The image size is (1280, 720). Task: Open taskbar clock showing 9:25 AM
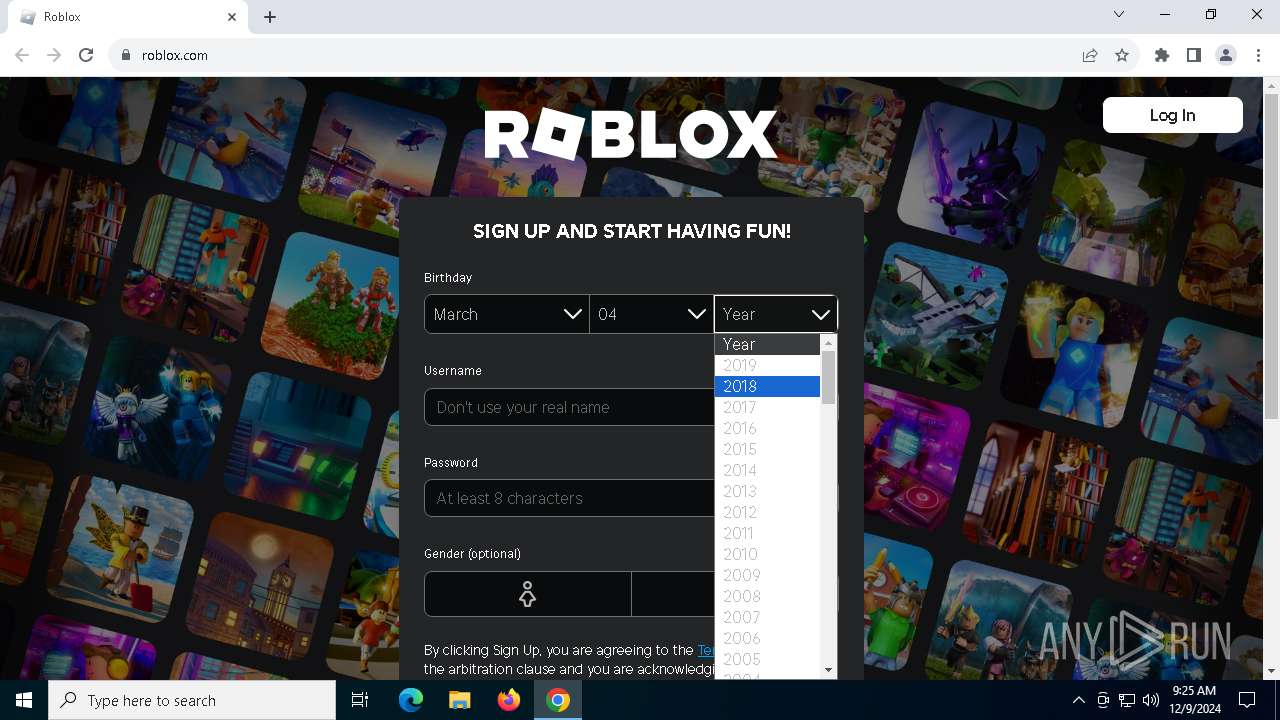pyautogui.click(x=1193, y=700)
